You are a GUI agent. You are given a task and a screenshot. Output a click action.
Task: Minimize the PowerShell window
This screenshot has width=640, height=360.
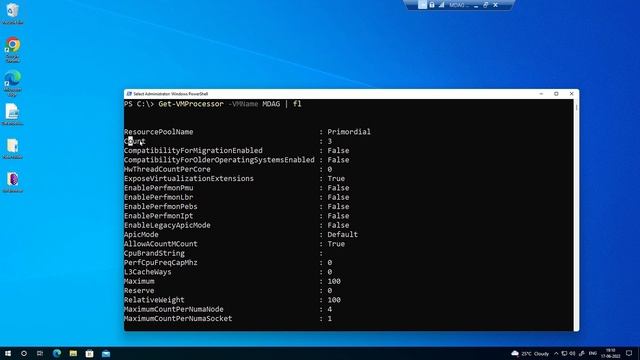pos(541,94)
